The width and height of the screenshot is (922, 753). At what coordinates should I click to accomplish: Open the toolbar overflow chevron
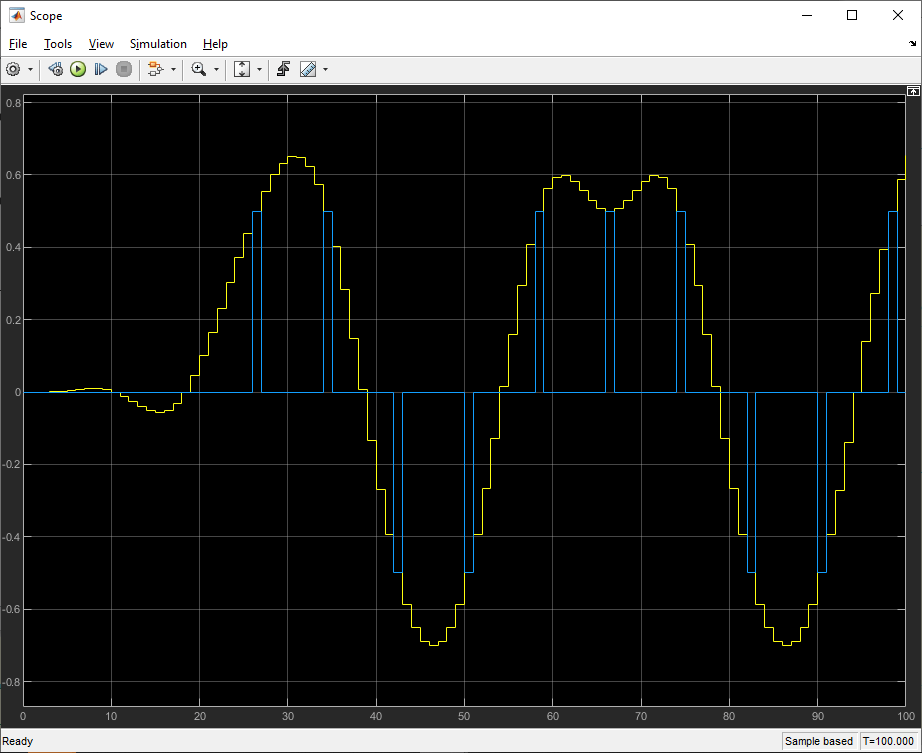coord(911,44)
